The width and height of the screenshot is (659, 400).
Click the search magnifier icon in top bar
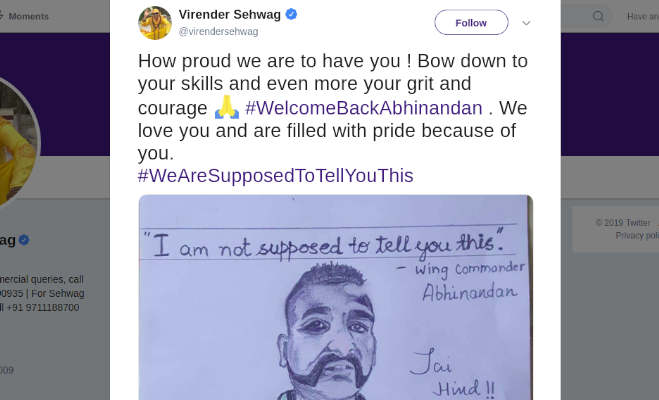[598, 16]
